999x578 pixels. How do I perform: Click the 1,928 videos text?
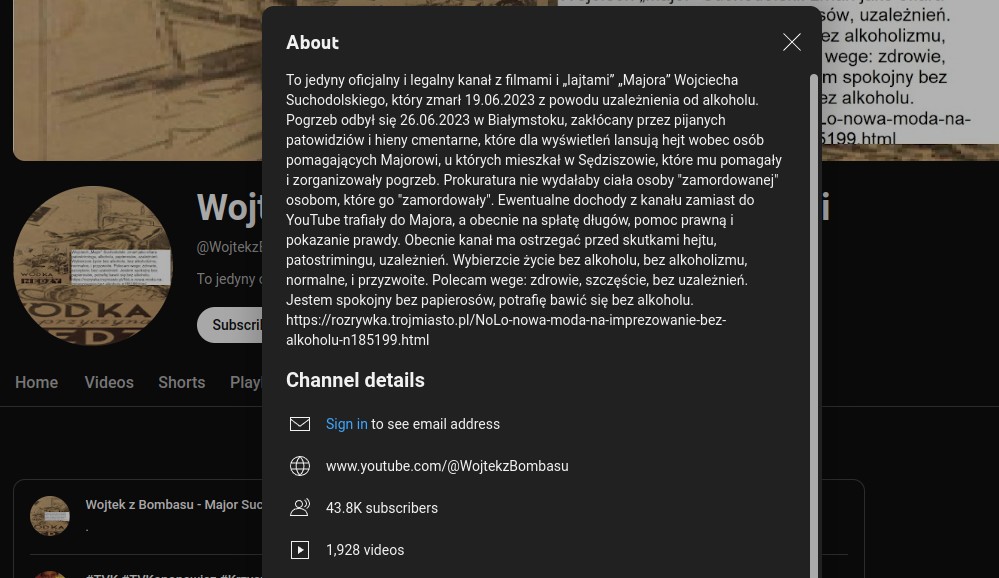tap(364, 550)
